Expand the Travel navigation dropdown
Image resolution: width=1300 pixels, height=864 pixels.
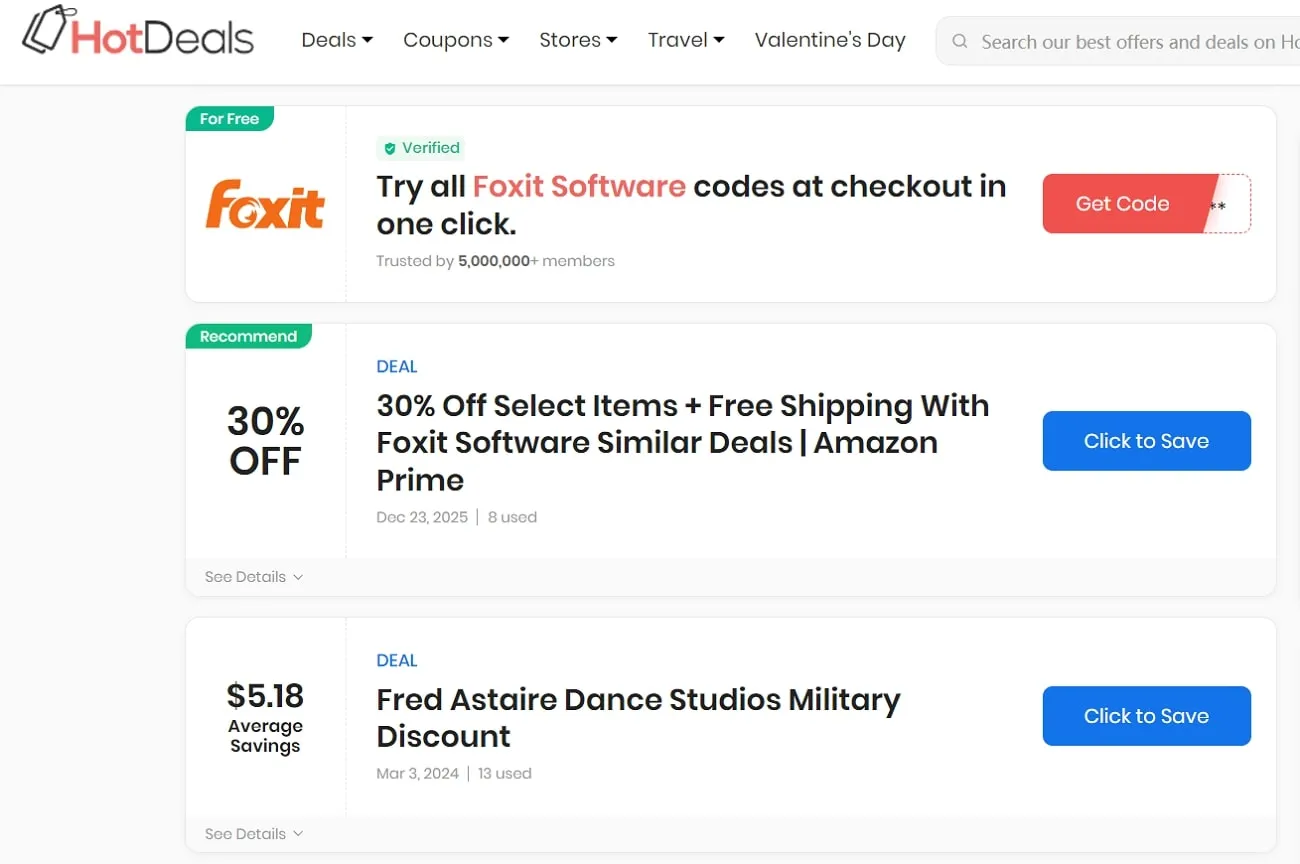685,39
